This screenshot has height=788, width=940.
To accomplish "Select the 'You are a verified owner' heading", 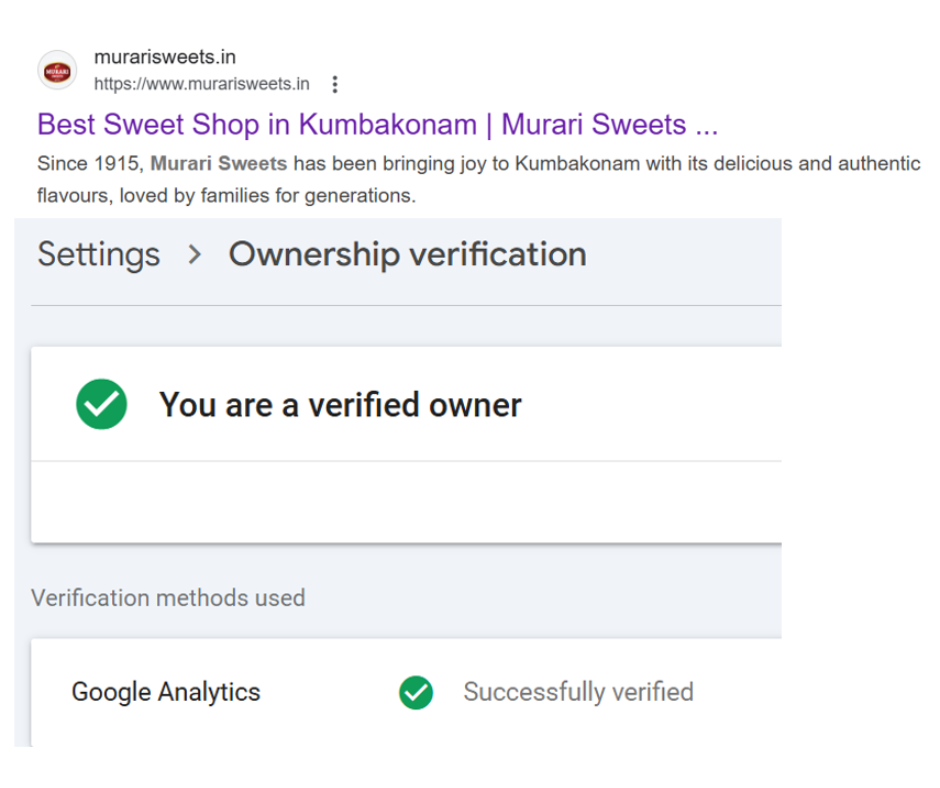I will (340, 405).
